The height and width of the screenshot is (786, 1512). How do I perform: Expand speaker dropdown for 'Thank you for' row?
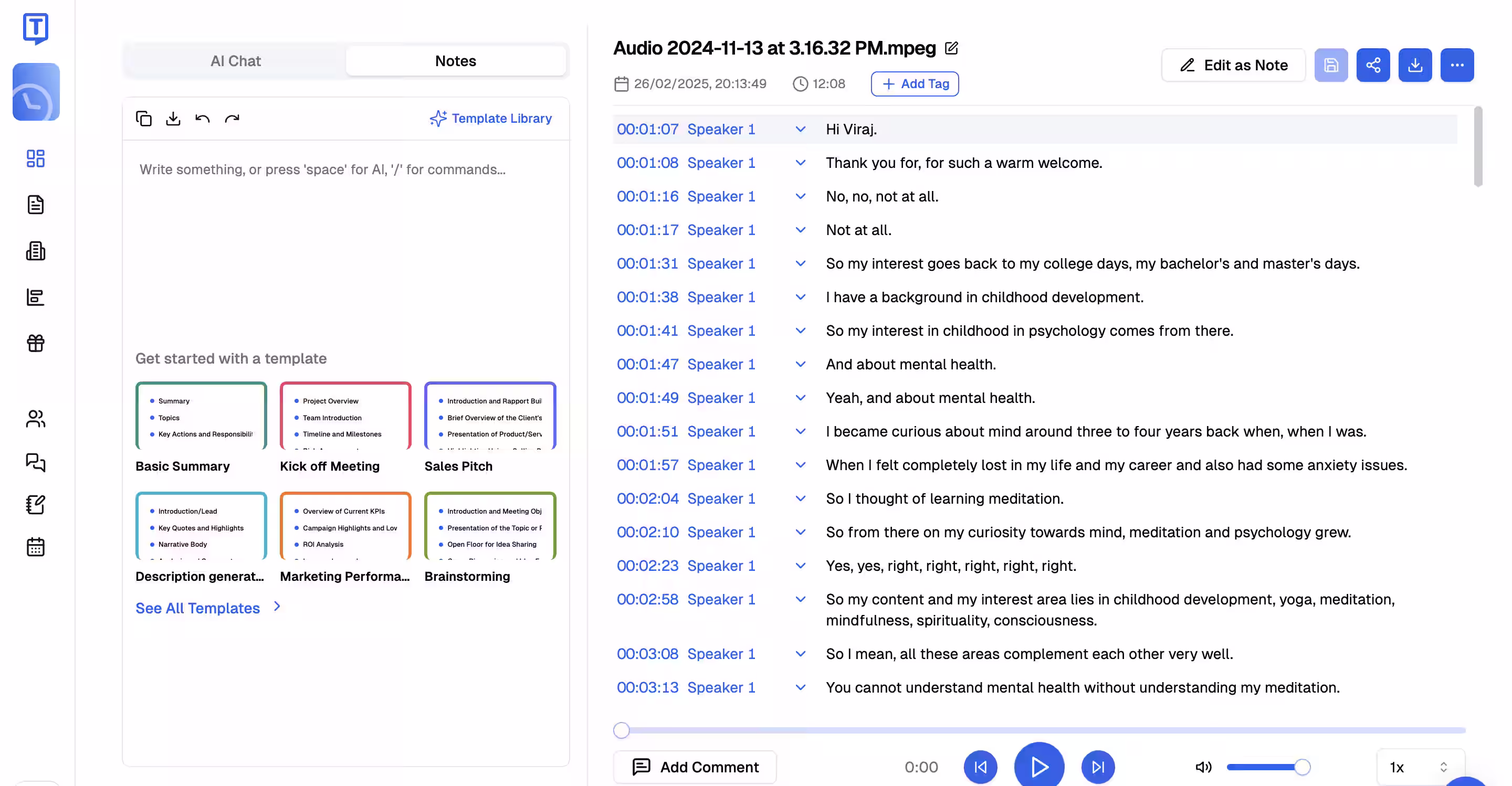[800, 163]
